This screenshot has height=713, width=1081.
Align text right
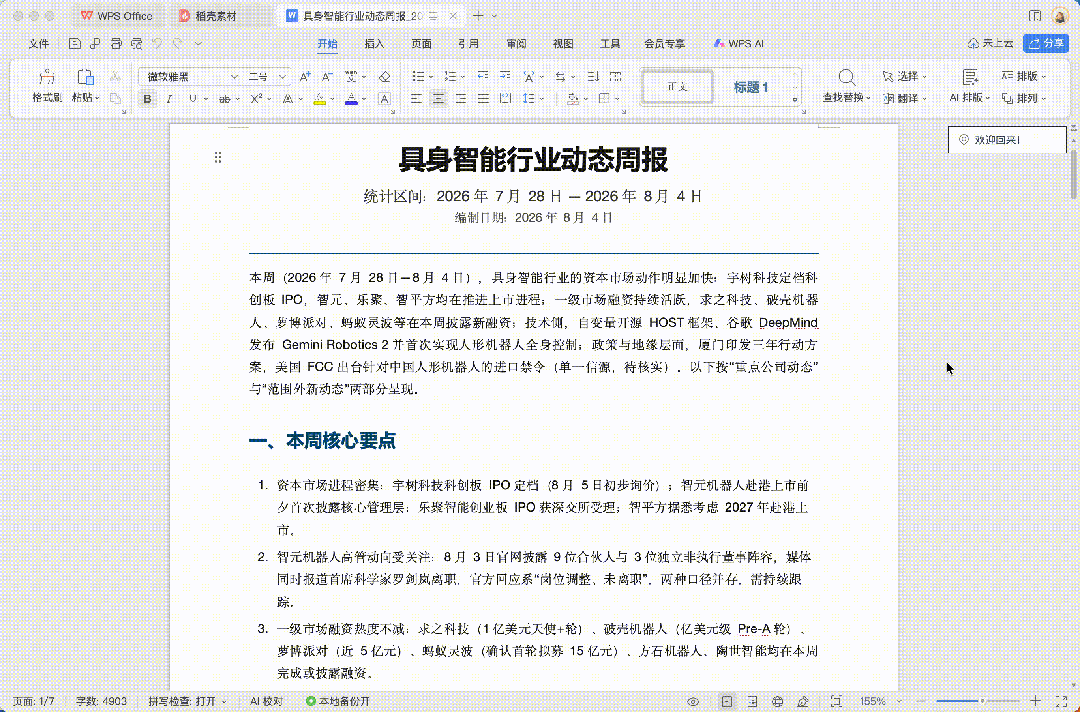pyautogui.click(x=461, y=99)
